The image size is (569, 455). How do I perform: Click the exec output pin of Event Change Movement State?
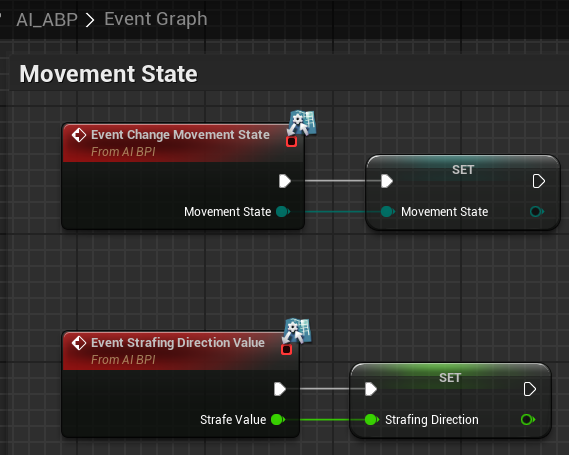click(x=285, y=181)
